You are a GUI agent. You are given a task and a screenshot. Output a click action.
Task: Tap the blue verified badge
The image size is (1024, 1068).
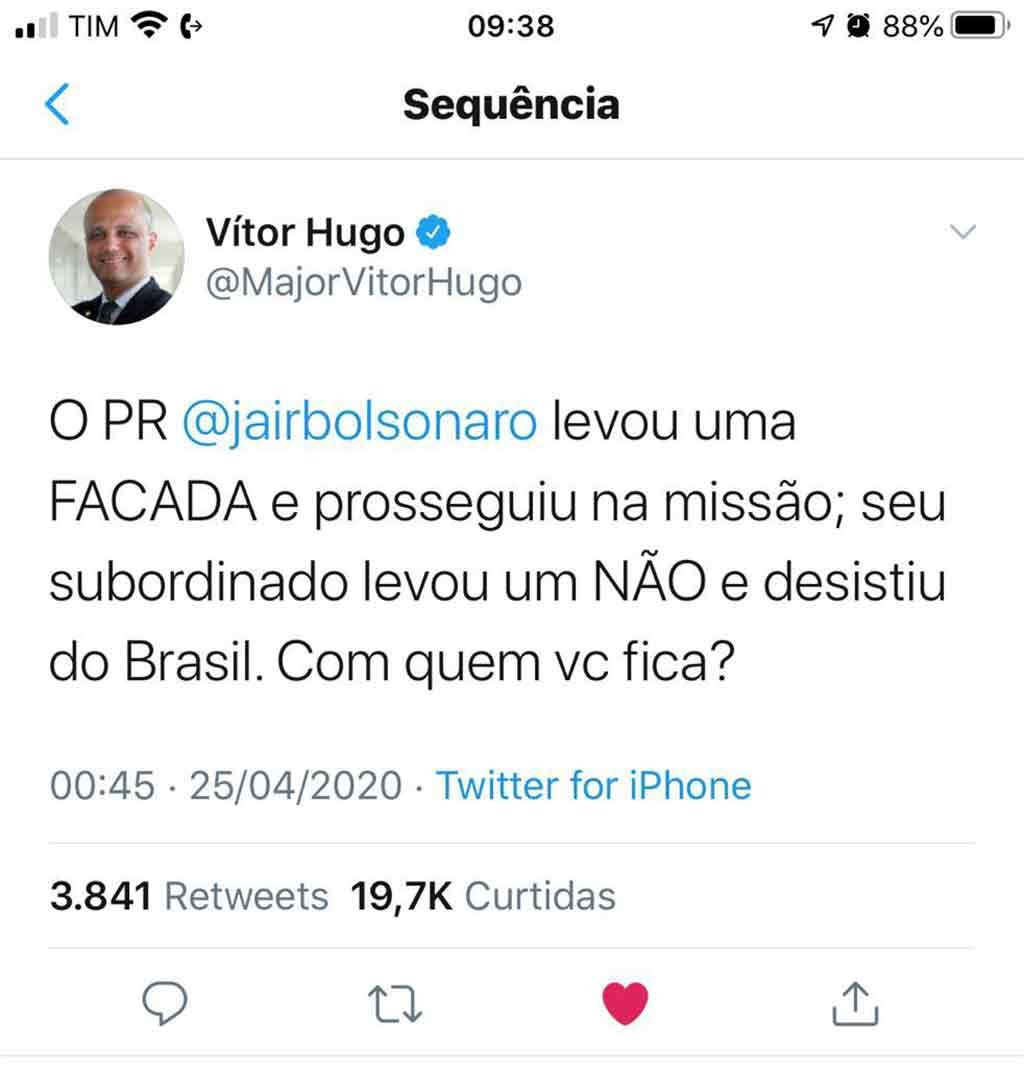(x=433, y=232)
